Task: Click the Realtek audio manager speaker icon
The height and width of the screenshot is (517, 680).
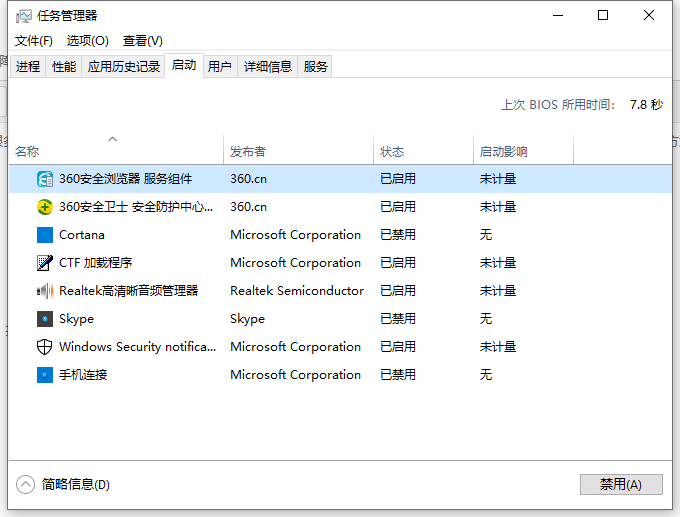Action: tap(44, 291)
